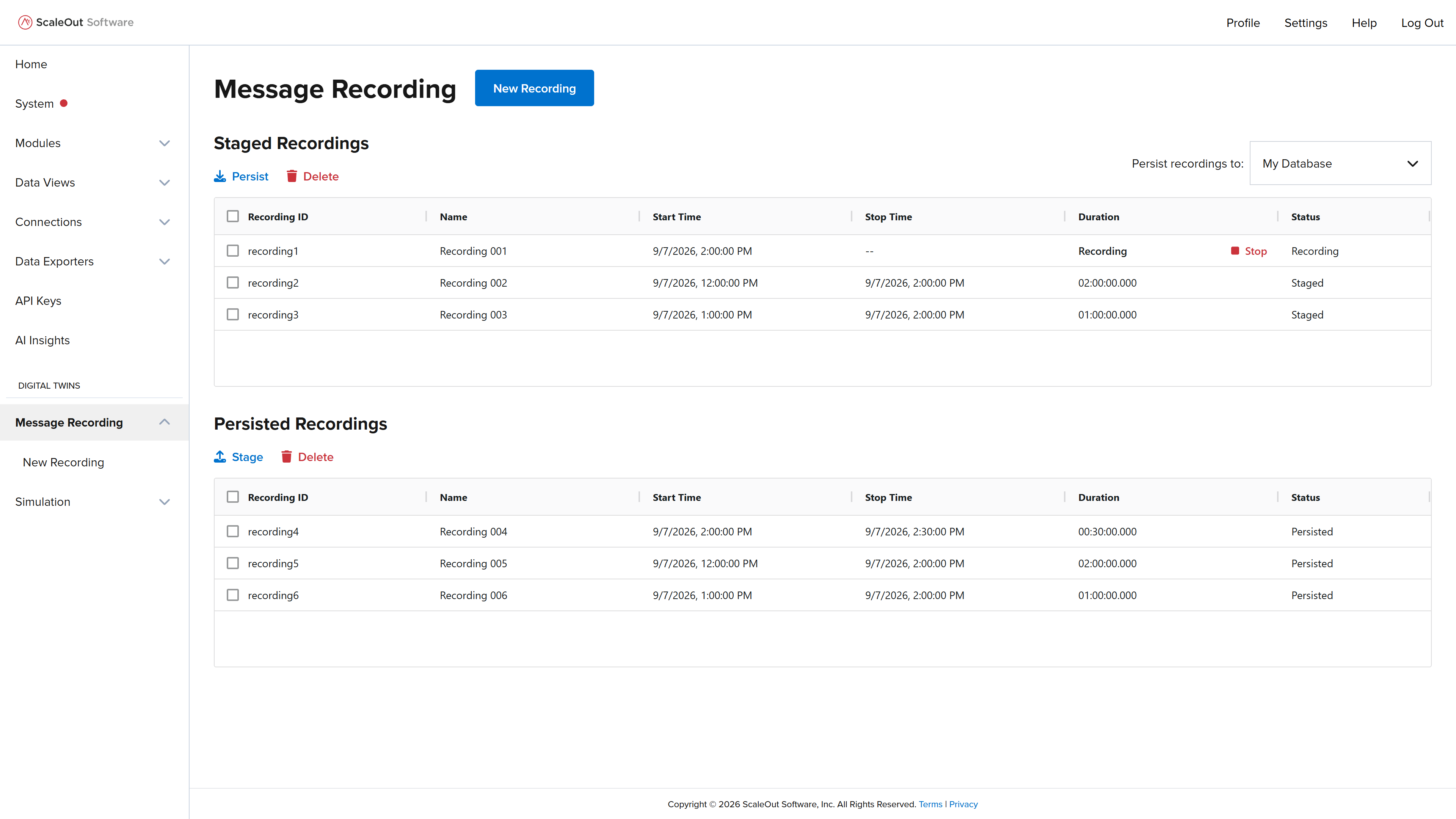Expand the Simulation chevron
The image size is (1456, 819).
(165, 502)
